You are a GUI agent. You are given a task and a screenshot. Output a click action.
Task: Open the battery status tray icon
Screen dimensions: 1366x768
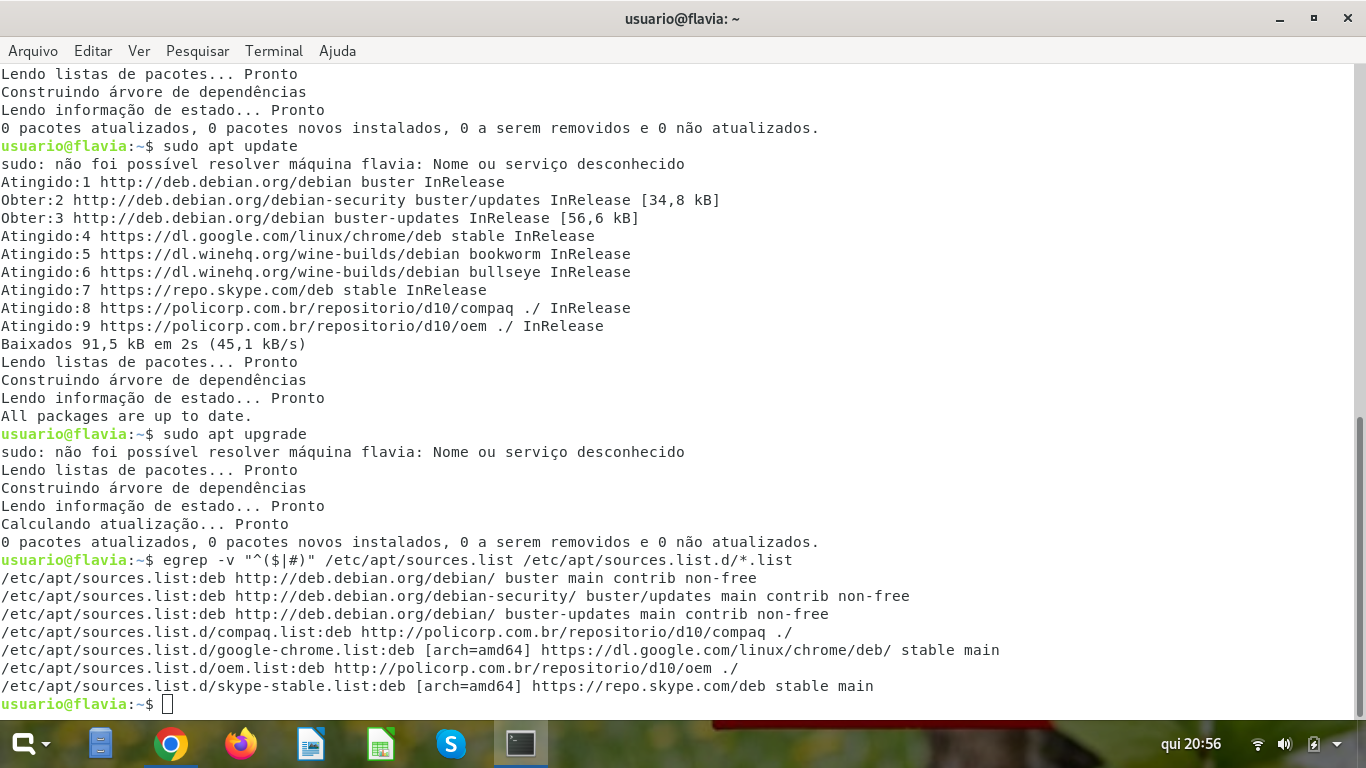[1314, 744]
